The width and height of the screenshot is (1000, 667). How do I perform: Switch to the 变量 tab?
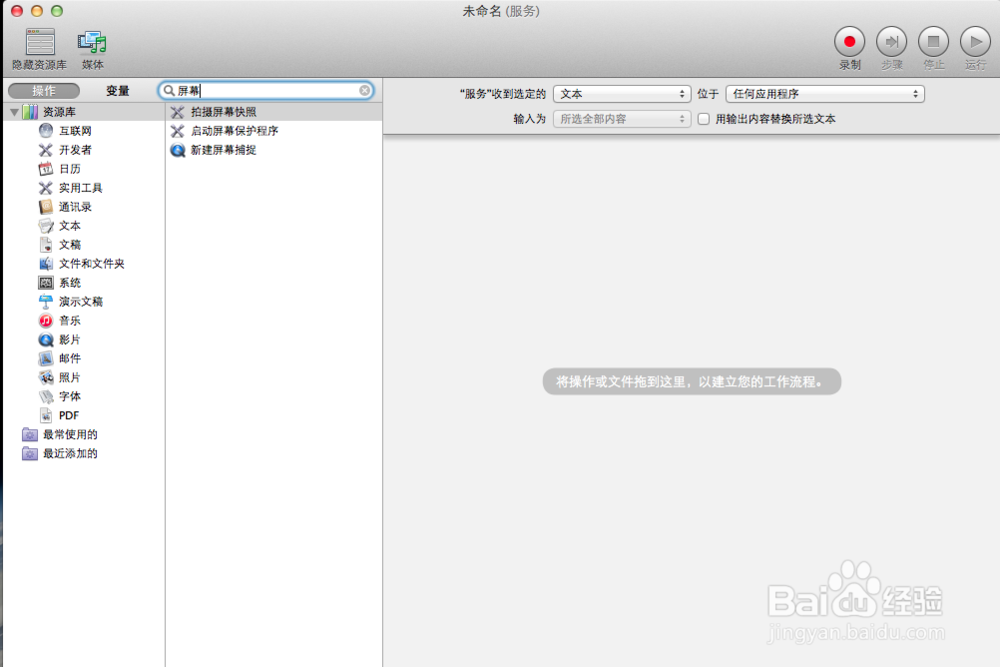point(117,91)
